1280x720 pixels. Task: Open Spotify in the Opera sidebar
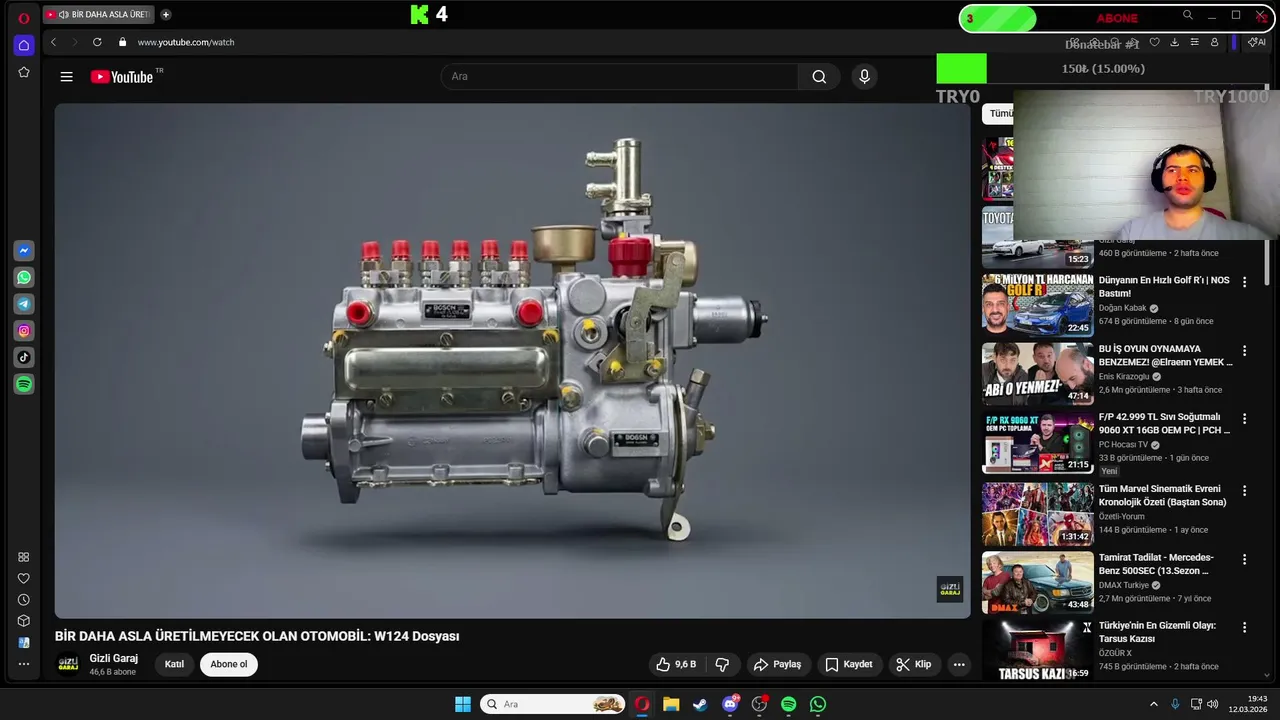(24, 384)
